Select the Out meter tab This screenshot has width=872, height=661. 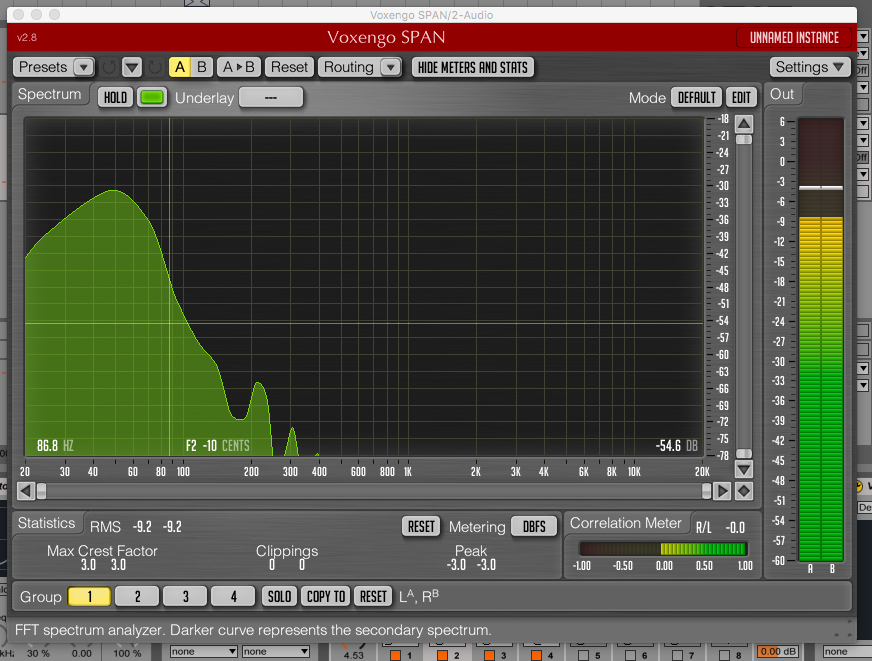point(782,95)
